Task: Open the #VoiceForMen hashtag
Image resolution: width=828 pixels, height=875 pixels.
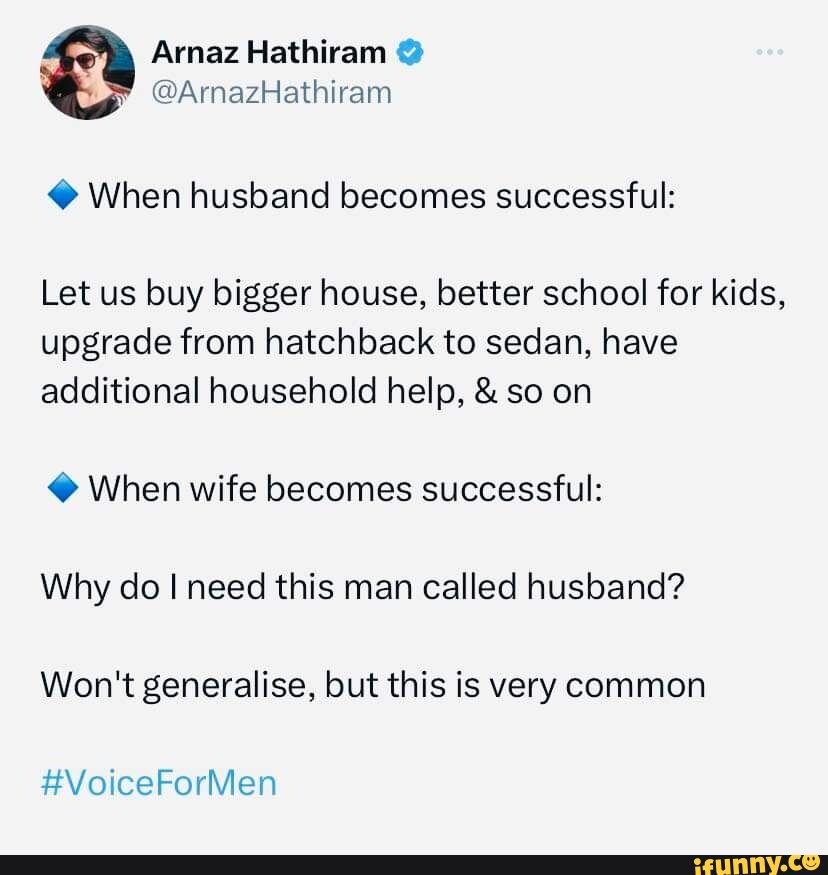Action: (x=158, y=781)
